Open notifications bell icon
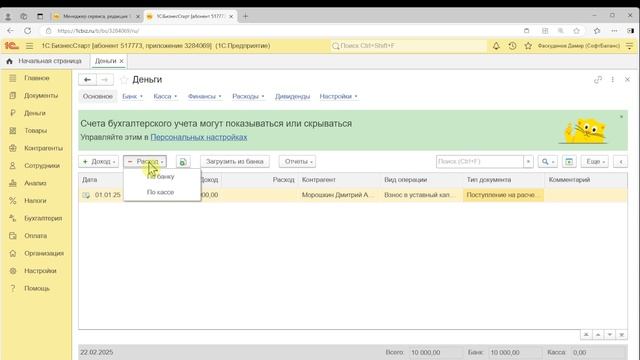Screen dimensions: 640x360 [496, 46]
